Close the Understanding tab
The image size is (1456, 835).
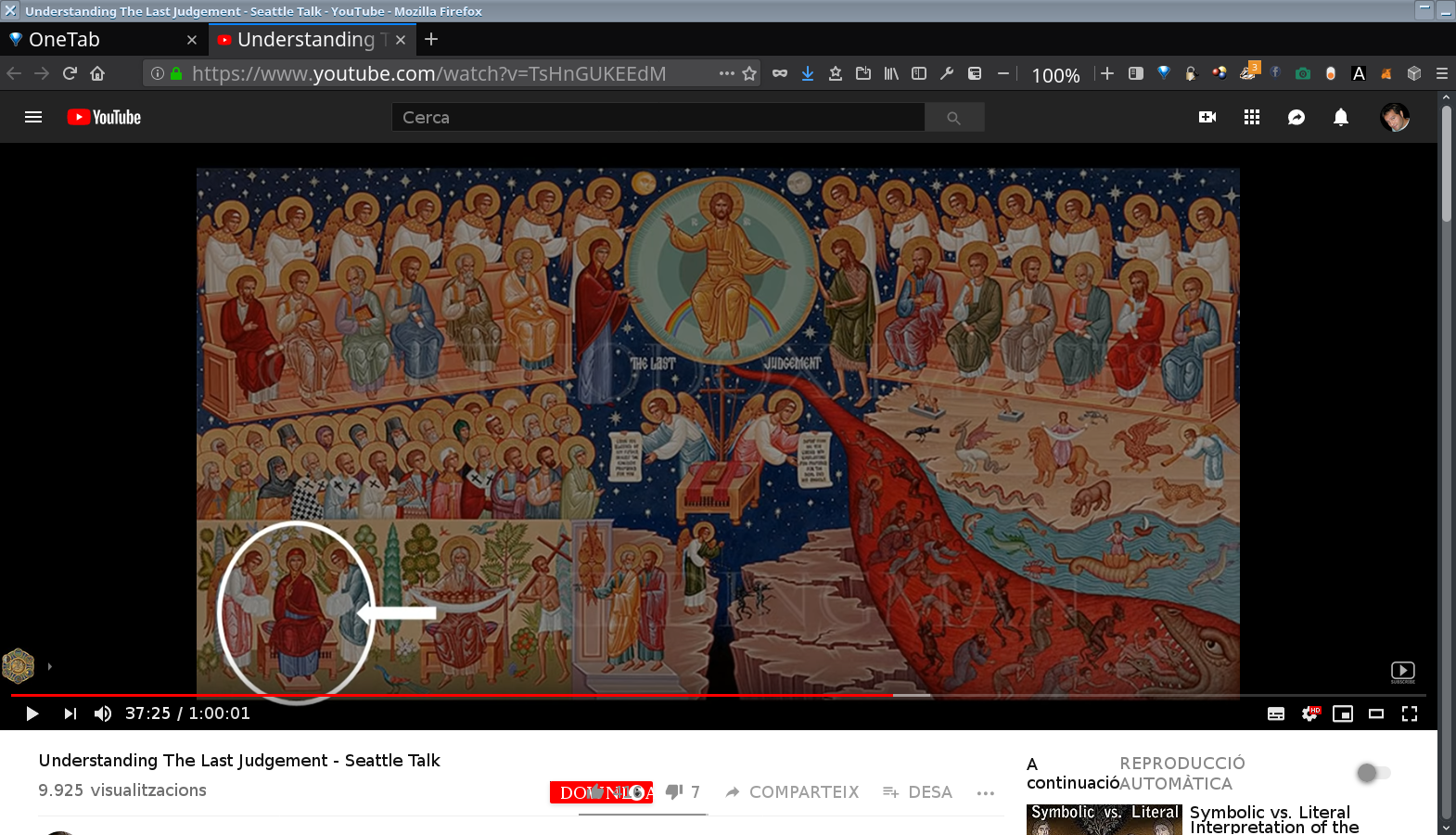point(401,40)
